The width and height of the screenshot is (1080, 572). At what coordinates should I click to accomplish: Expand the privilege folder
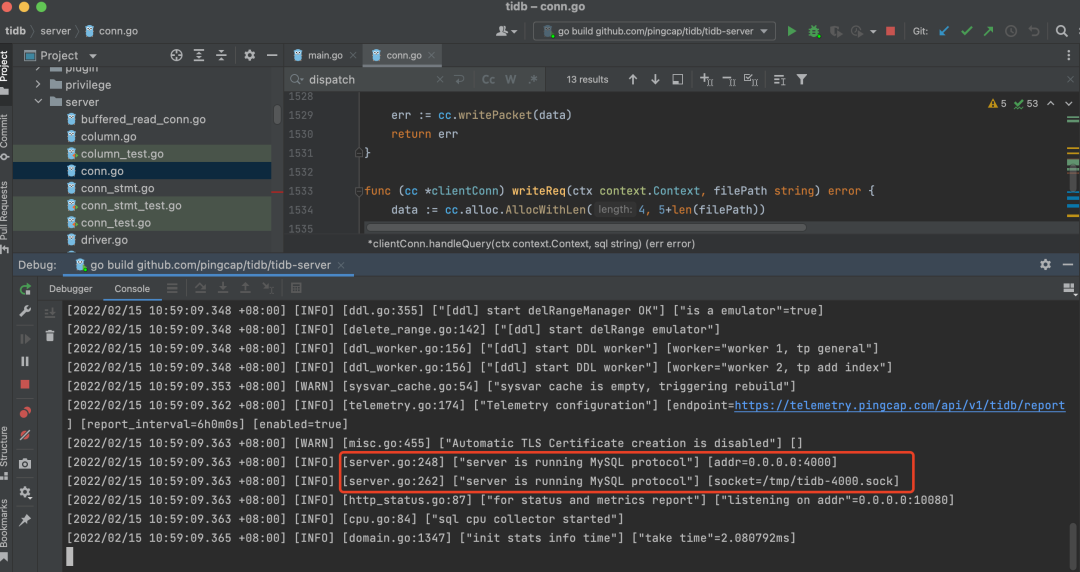tap(39, 85)
